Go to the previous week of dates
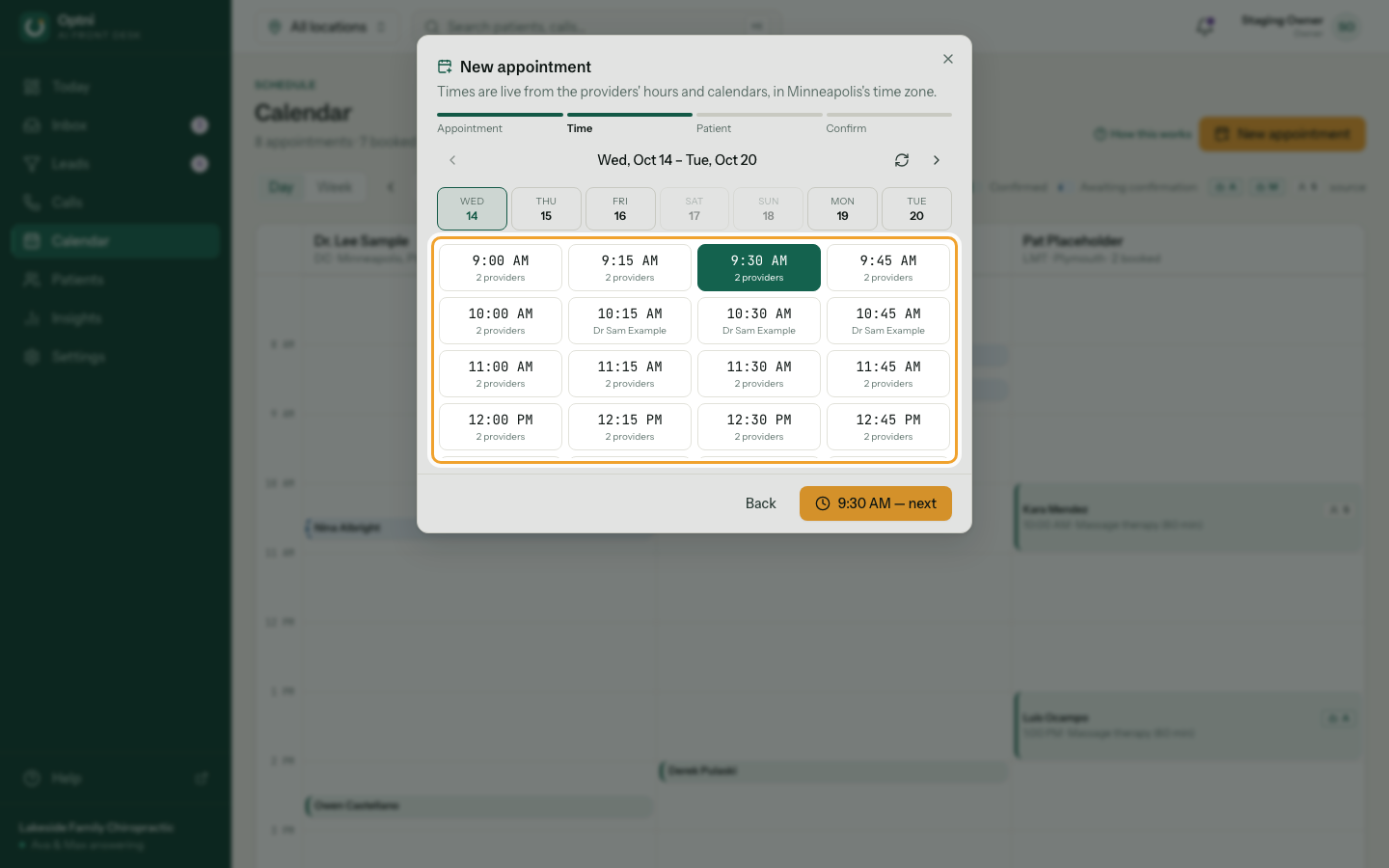1389x868 pixels. [452, 160]
